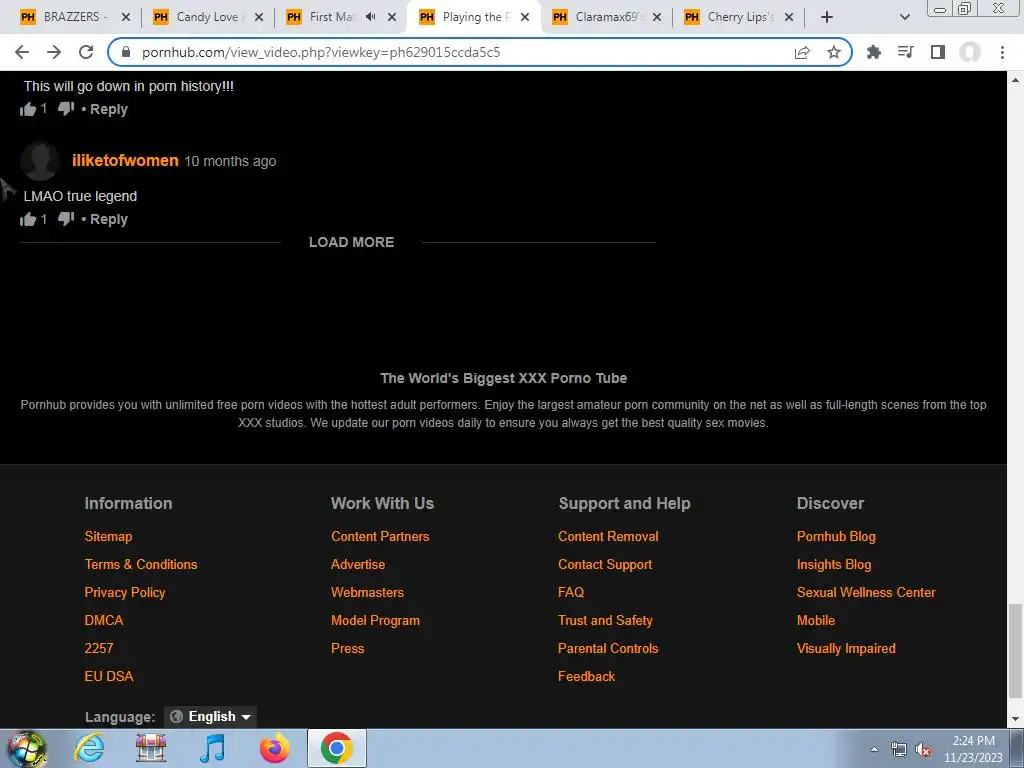This screenshot has width=1024, height=768.
Task: Select the Chrome taskbar button
Action: point(336,748)
